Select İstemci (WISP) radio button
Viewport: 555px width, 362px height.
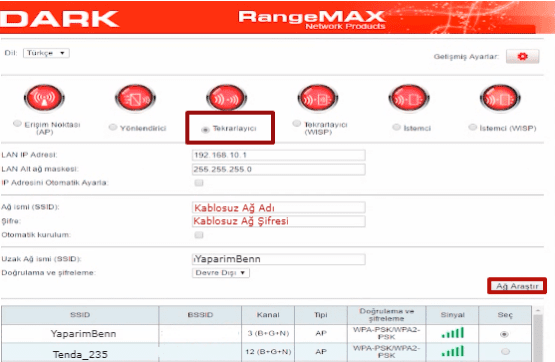pyautogui.click(x=473, y=127)
